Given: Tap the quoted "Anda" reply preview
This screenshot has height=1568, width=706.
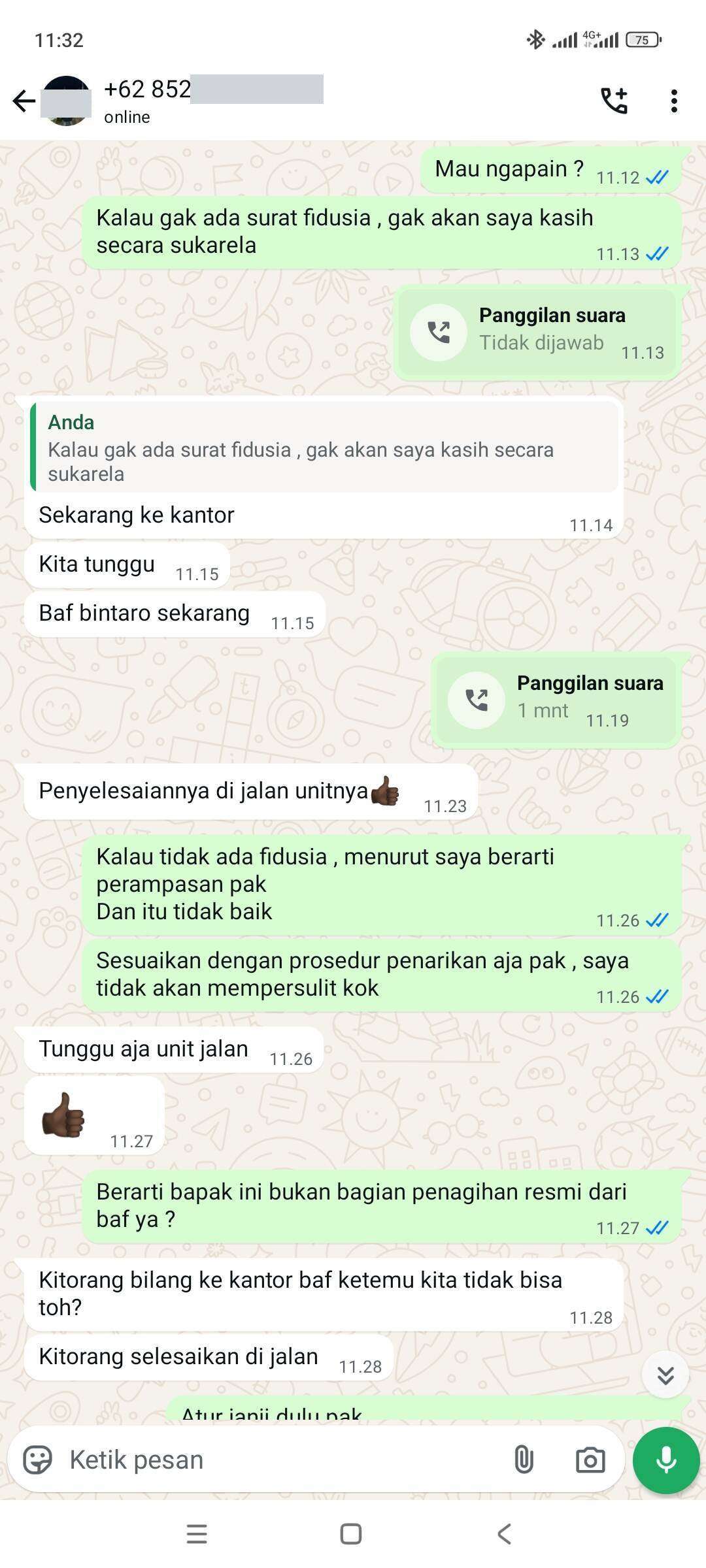Looking at the screenshot, I should (324, 447).
